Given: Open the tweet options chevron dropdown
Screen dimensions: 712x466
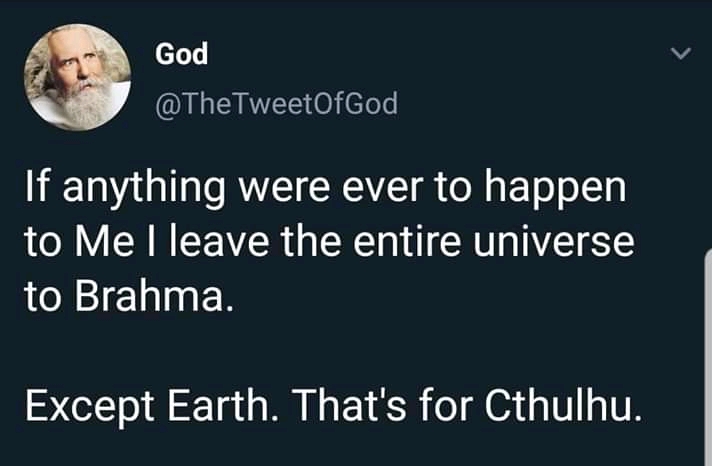Looking at the screenshot, I should [x=679, y=53].
